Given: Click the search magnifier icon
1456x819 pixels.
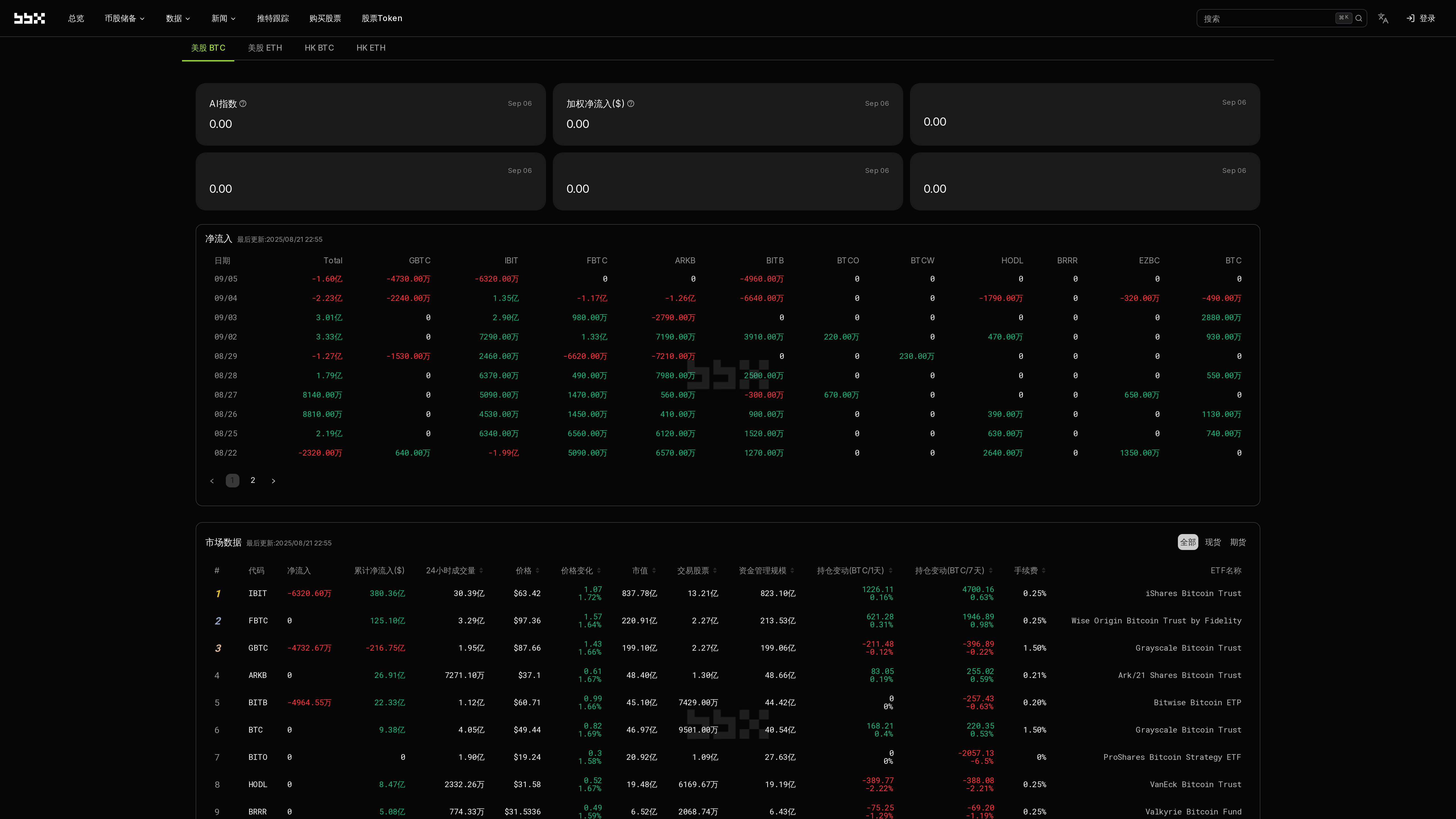Looking at the screenshot, I should 1359,18.
